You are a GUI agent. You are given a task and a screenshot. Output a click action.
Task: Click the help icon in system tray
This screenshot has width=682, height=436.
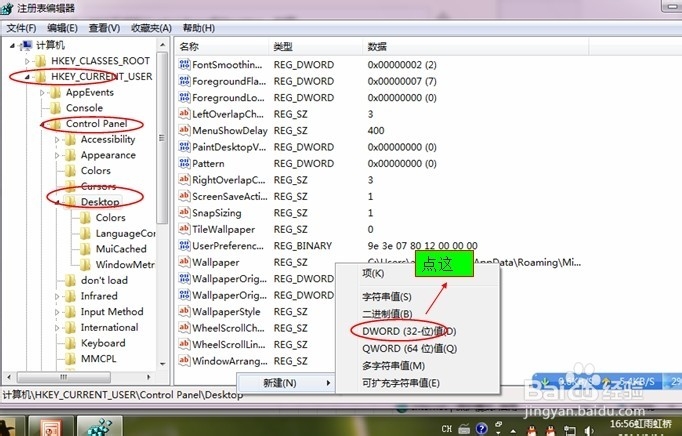click(481, 429)
